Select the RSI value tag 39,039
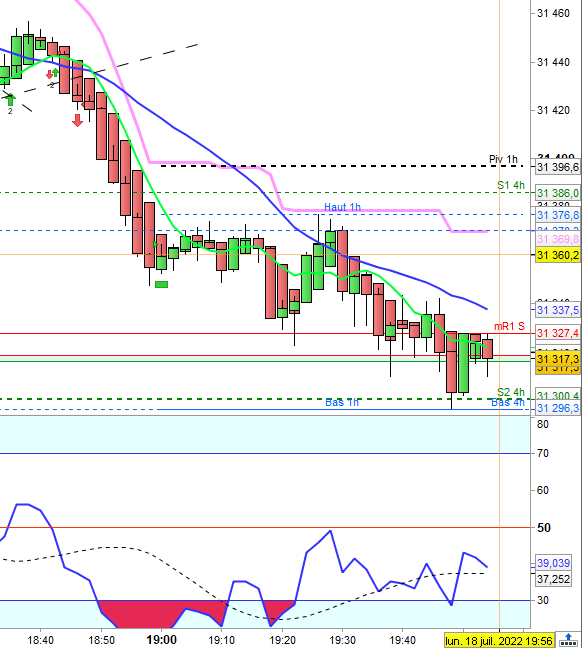582x648 pixels. point(553,563)
